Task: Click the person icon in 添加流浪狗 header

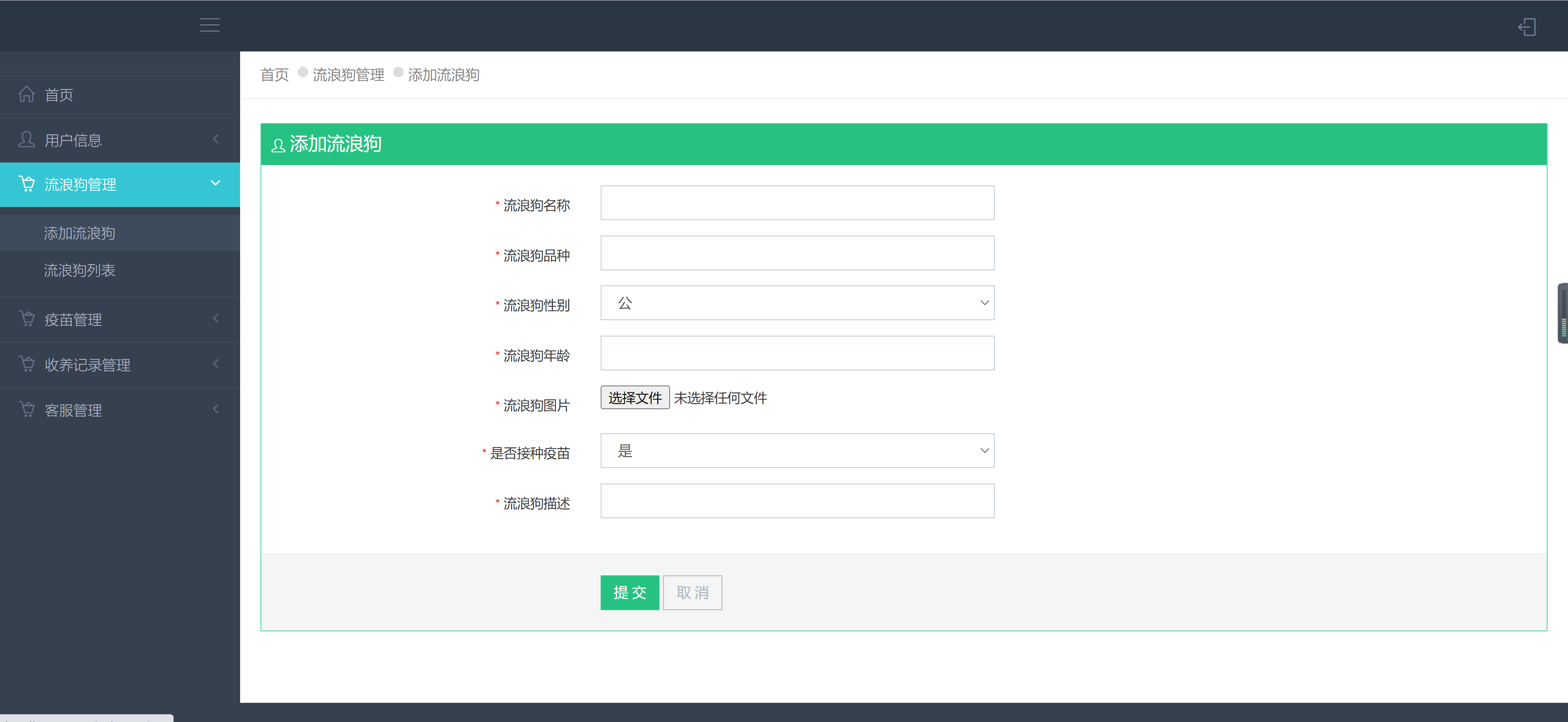Action: coord(278,145)
